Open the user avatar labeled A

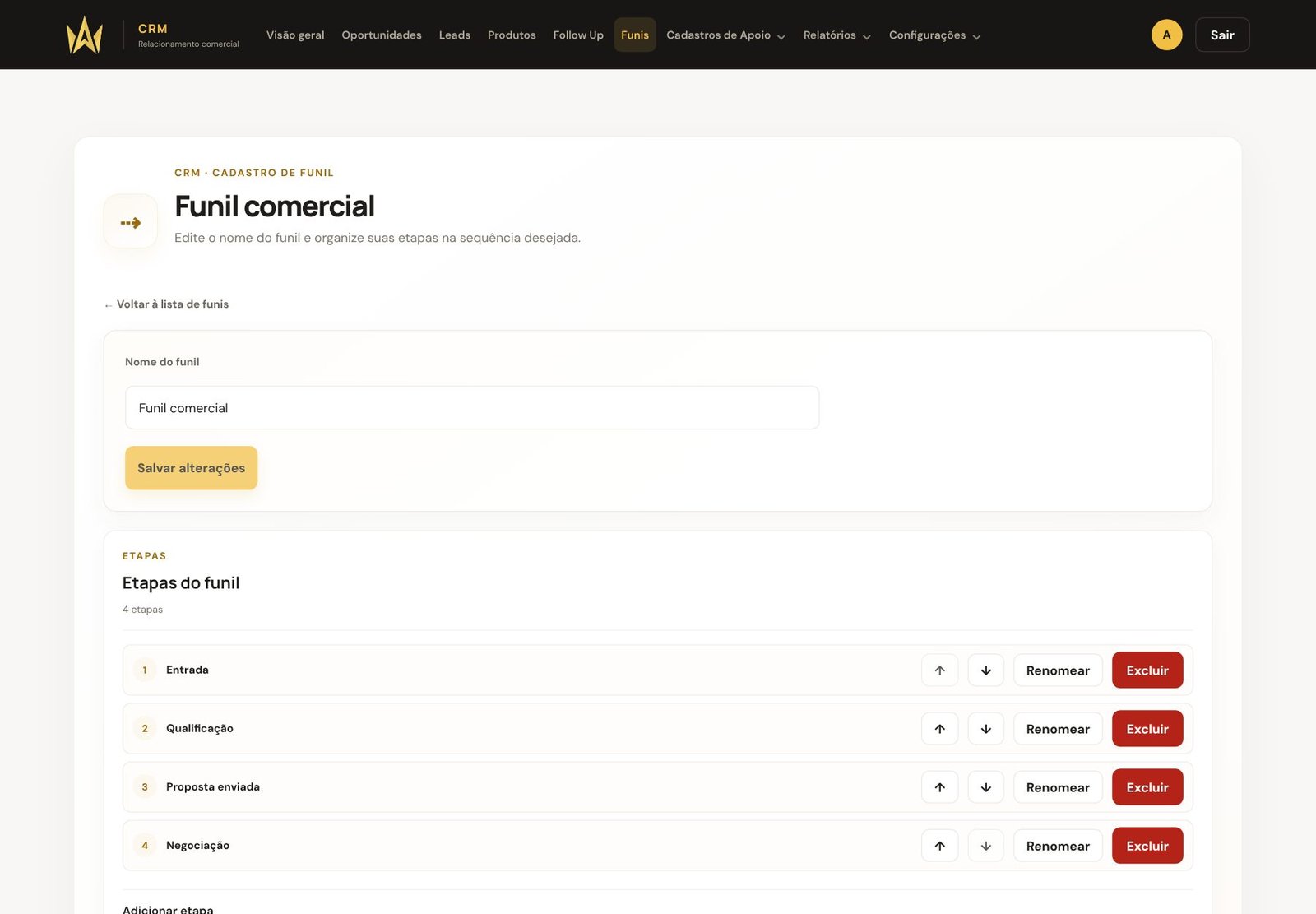pyautogui.click(x=1166, y=35)
